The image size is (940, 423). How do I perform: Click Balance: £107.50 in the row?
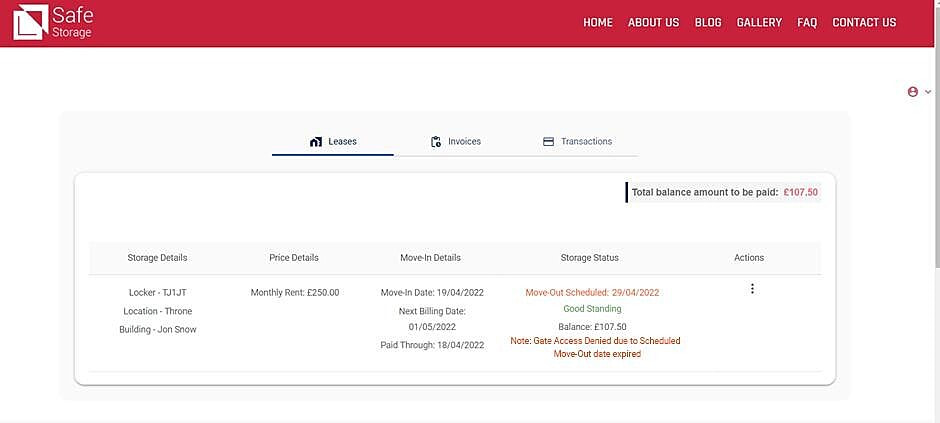click(592, 327)
